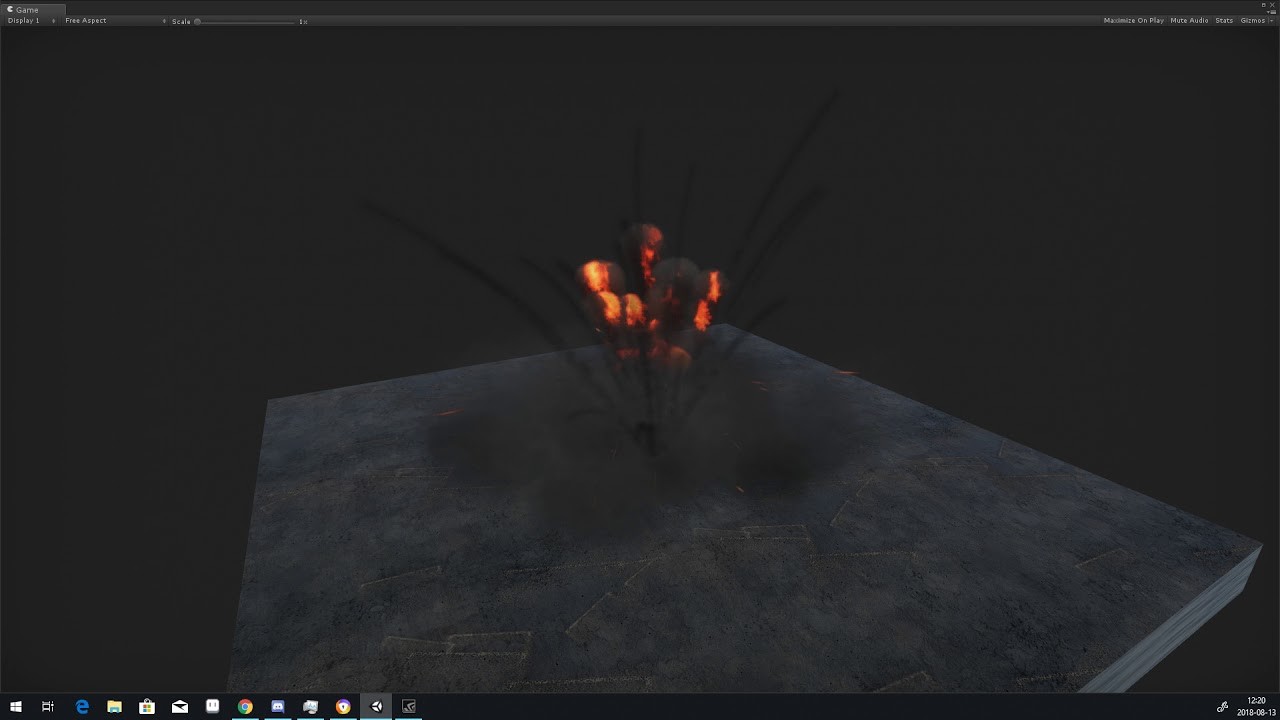Open Task View from the taskbar

(47, 707)
